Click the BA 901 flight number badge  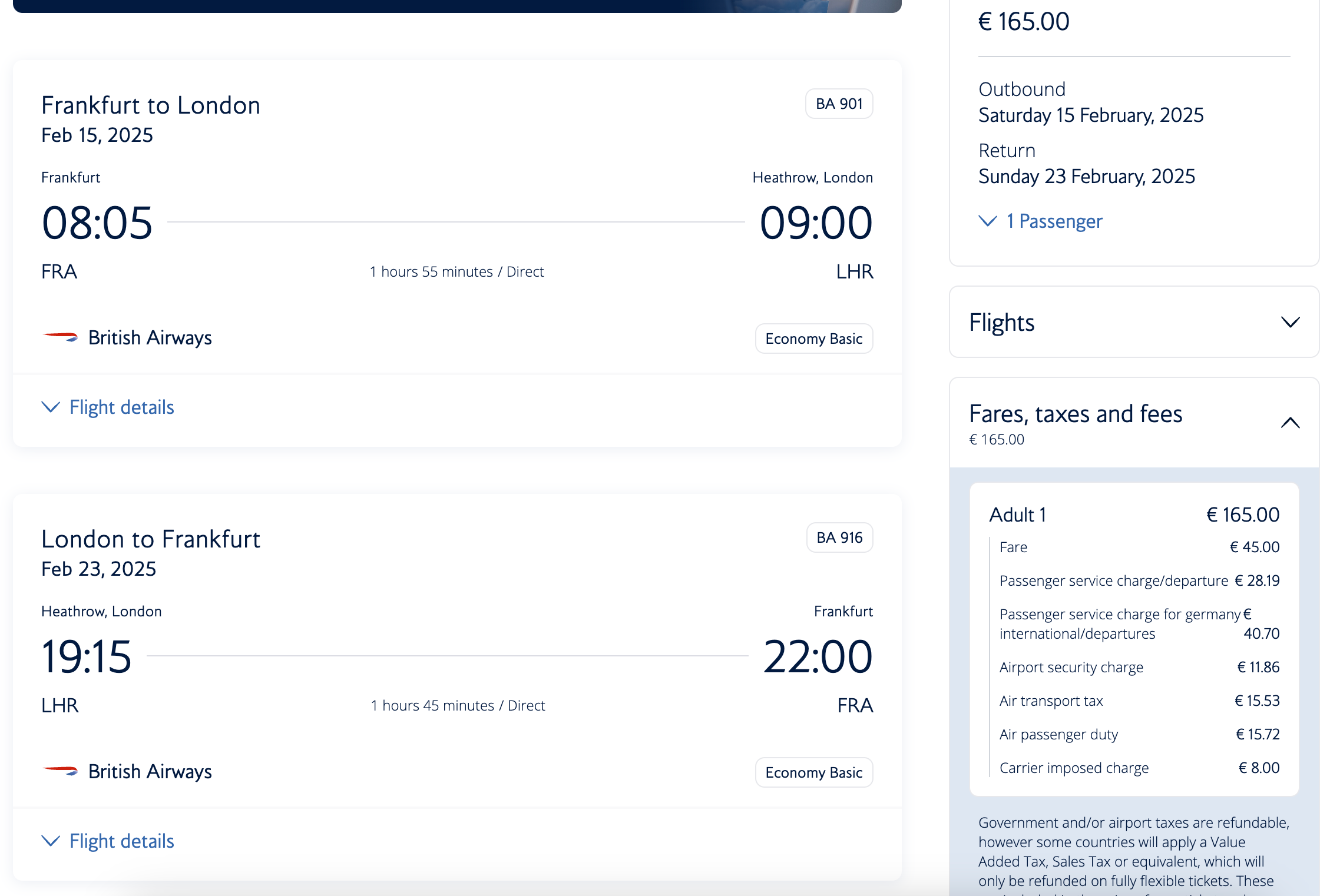click(839, 104)
